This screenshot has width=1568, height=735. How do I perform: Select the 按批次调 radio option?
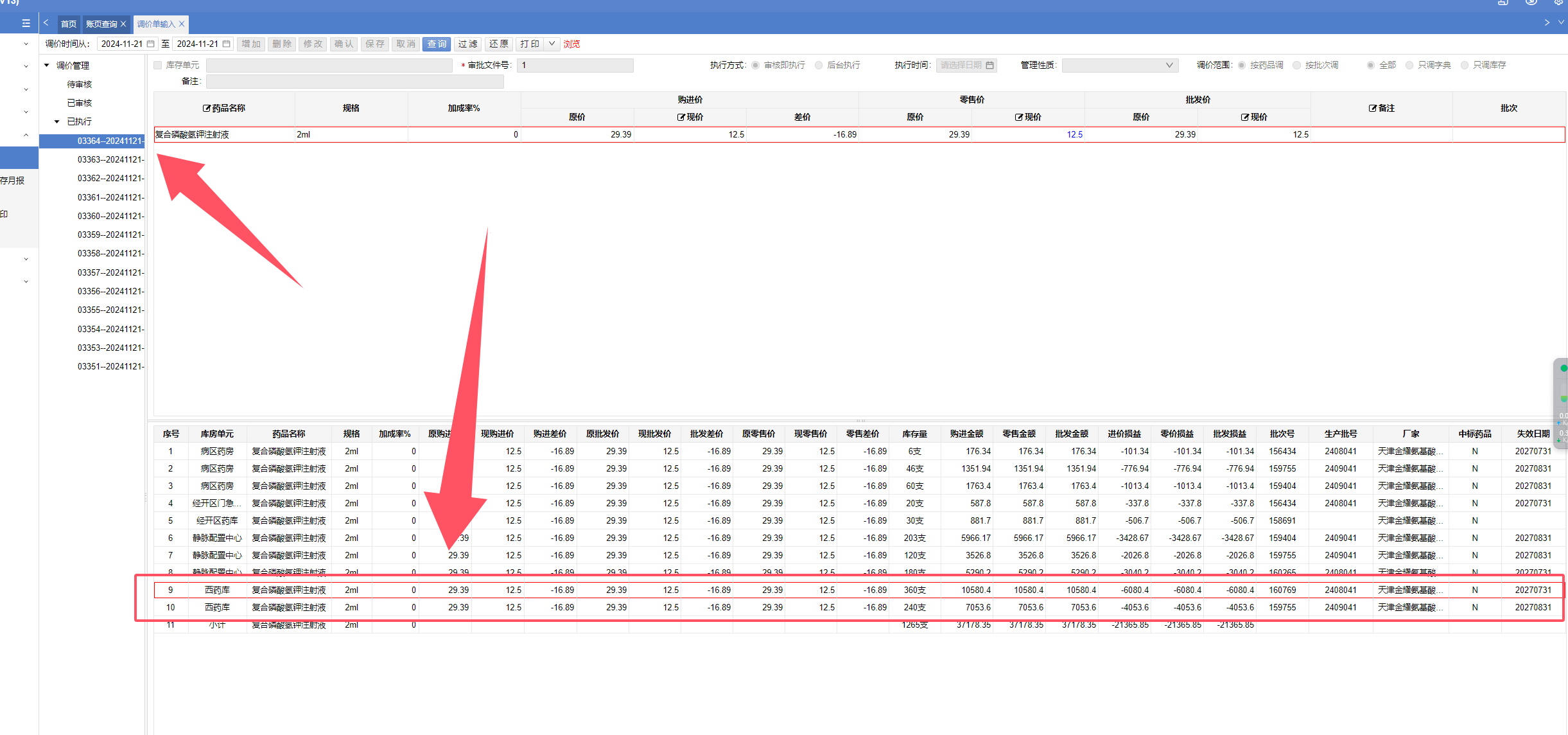click(x=1296, y=65)
